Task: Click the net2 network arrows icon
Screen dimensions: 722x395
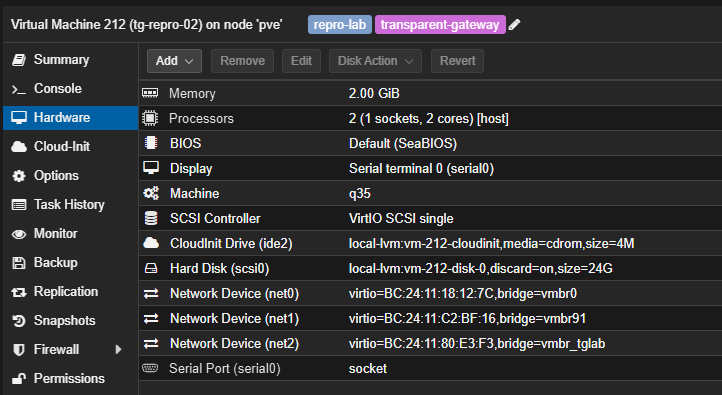Action: pyautogui.click(x=151, y=343)
